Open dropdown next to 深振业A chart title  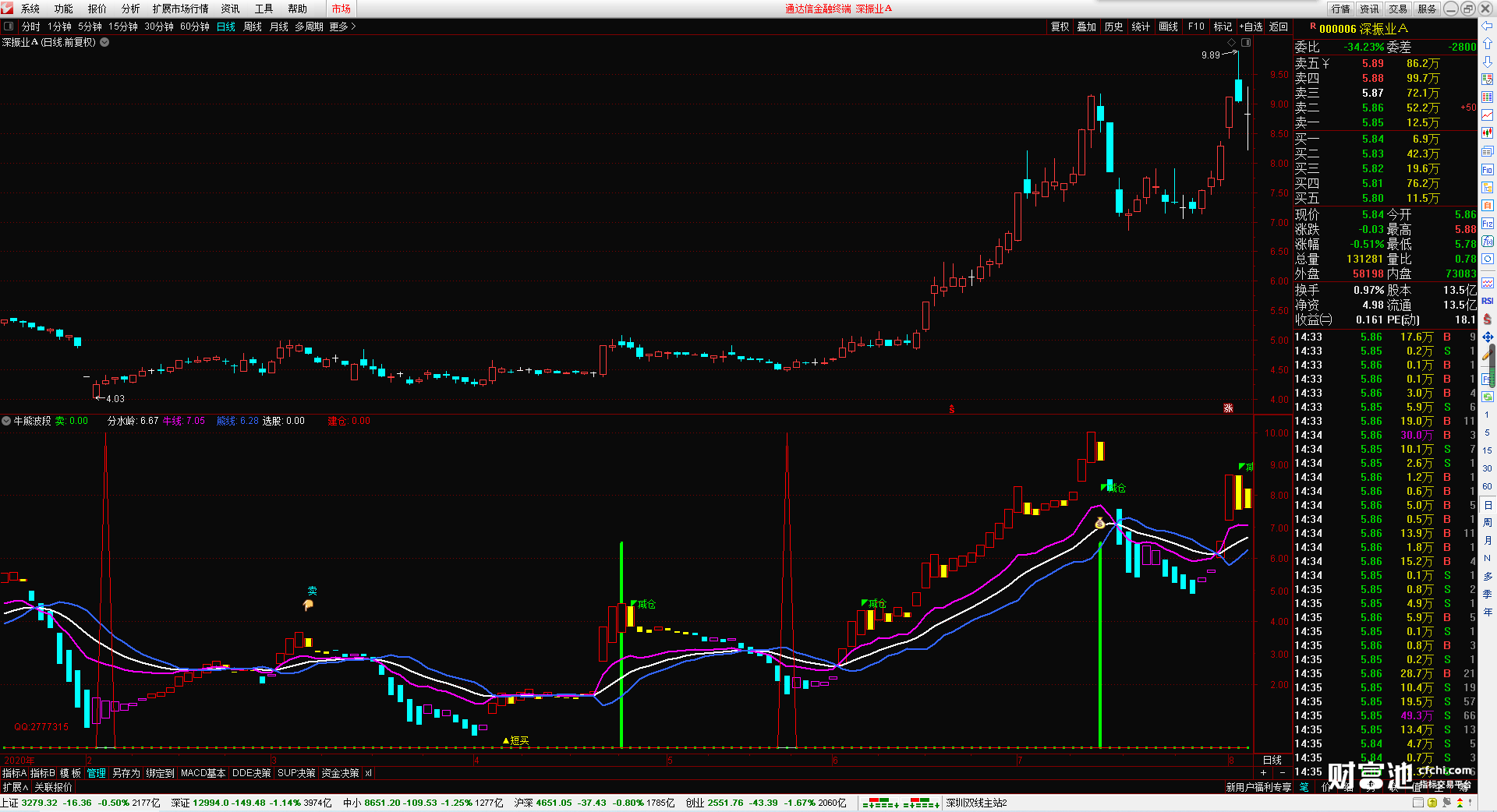[104, 42]
